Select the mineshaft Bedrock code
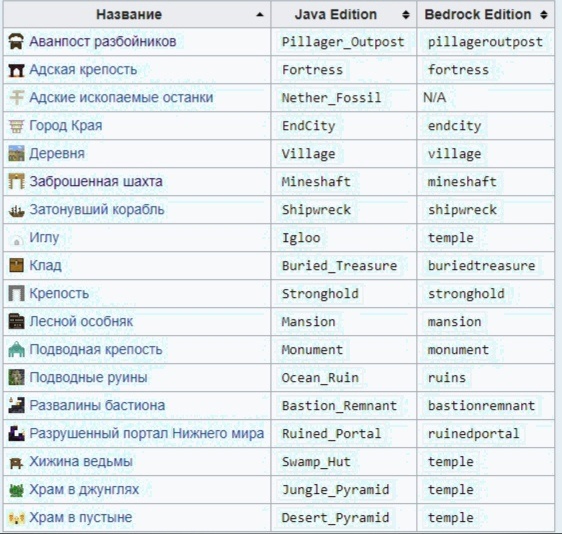562x534 pixels. (x=462, y=182)
